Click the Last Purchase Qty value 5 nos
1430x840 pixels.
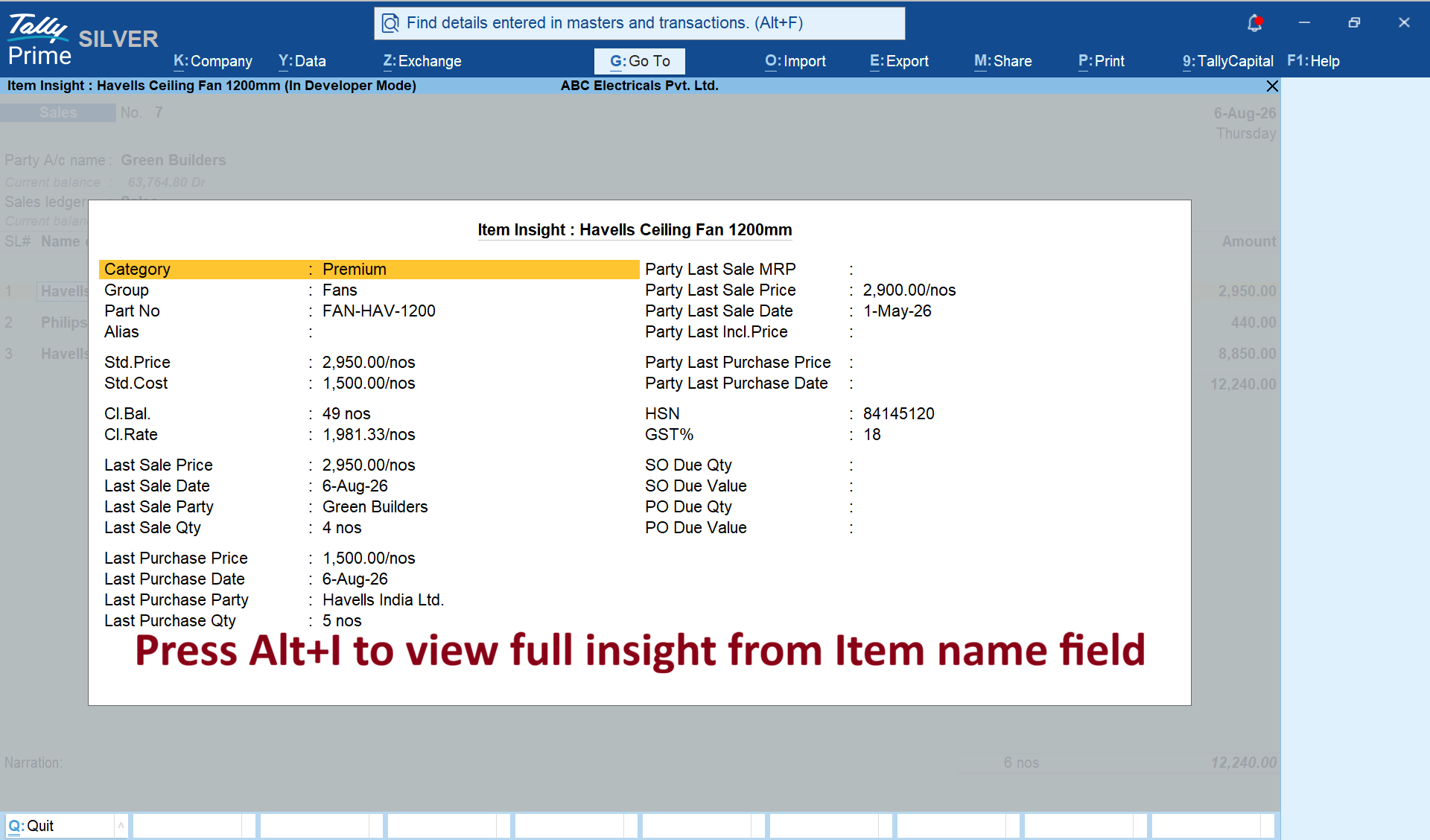(x=342, y=621)
